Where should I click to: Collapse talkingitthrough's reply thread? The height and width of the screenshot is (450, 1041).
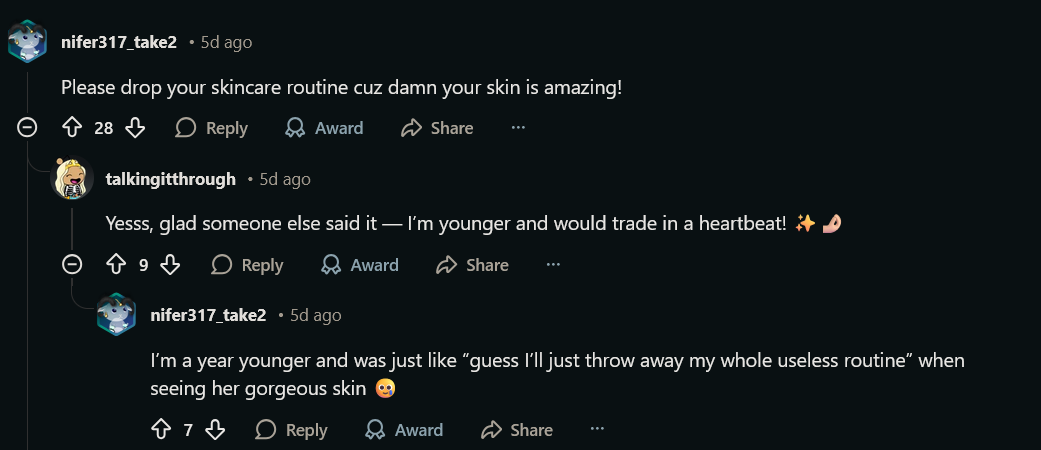(x=72, y=265)
